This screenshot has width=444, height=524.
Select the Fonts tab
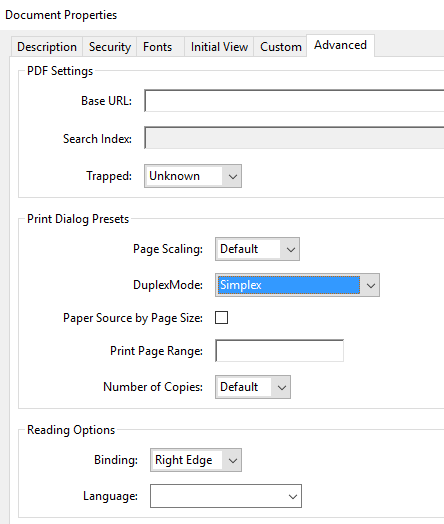(157, 47)
